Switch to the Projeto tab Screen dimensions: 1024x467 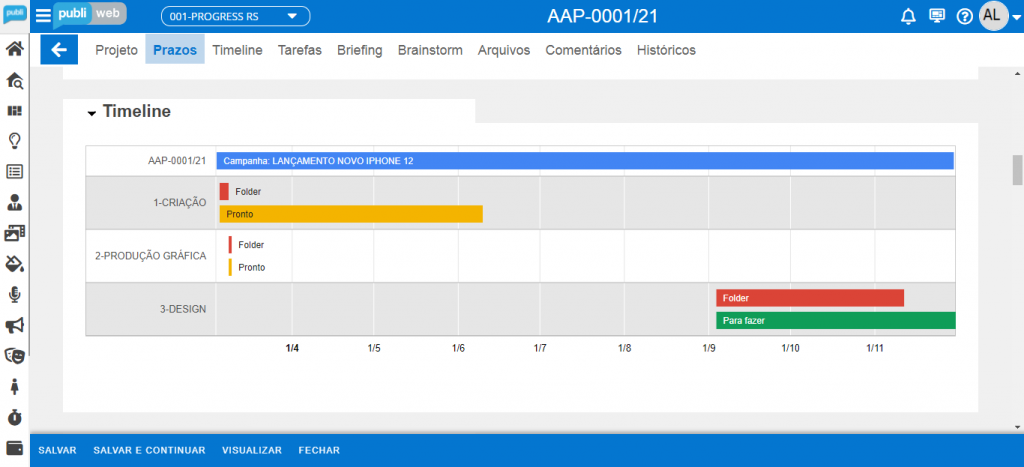point(116,50)
